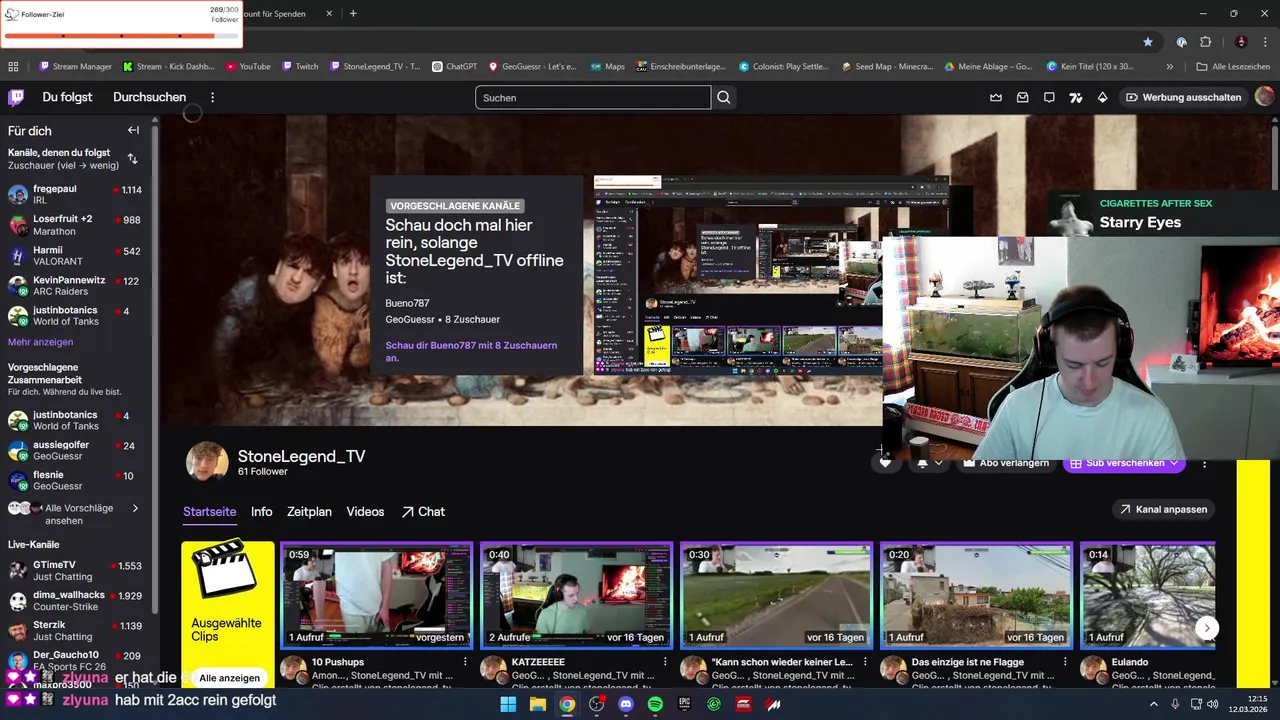Open GTimeTV live channel
Image resolution: width=1280 pixels, height=720 pixels.
[75, 570]
